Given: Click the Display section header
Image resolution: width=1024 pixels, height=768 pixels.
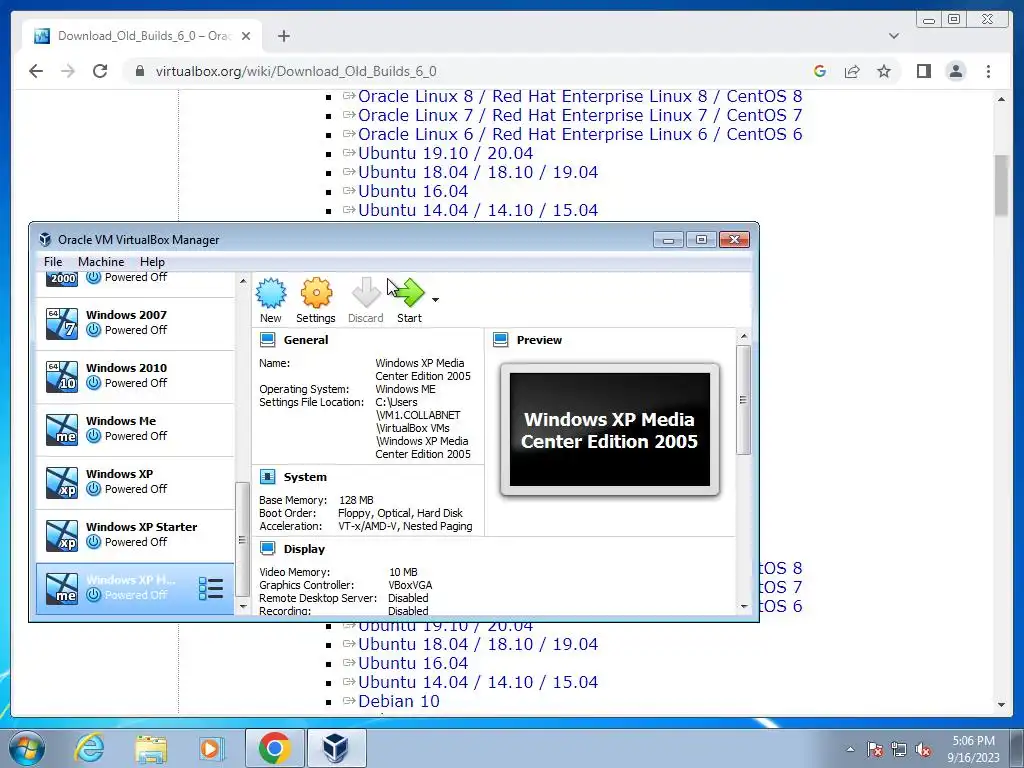Looking at the screenshot, I should coord(304,549).
